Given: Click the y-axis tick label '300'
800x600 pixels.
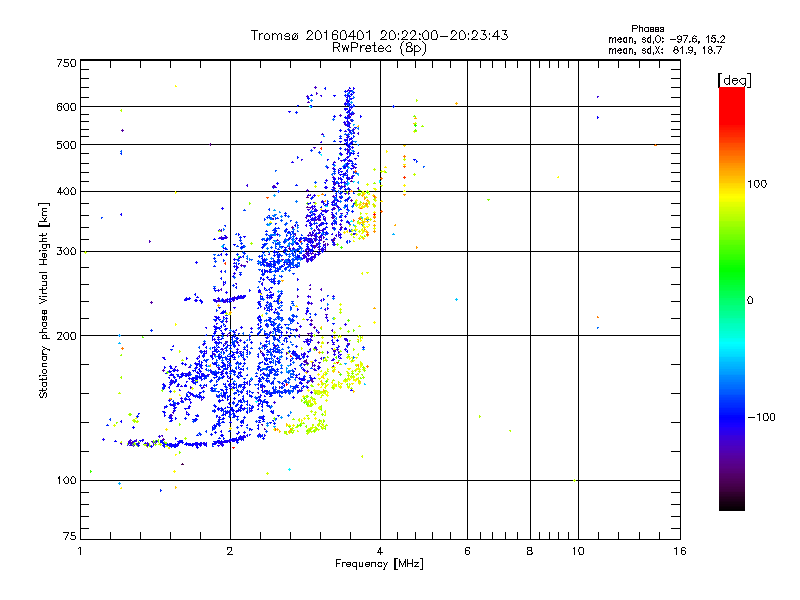Looking at the screenshot, I should pos(66,252).
